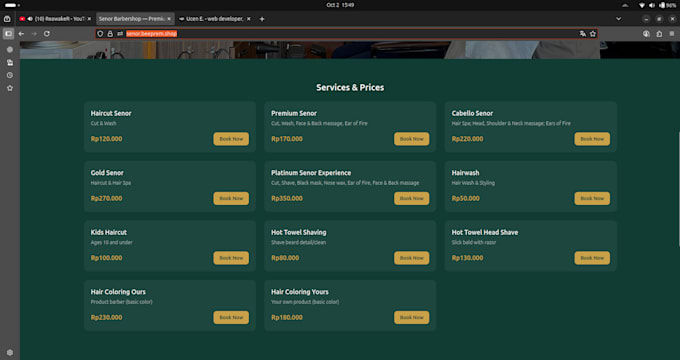Close the Senor Barbershop tab
680x360 pixels.
(169, 19)
